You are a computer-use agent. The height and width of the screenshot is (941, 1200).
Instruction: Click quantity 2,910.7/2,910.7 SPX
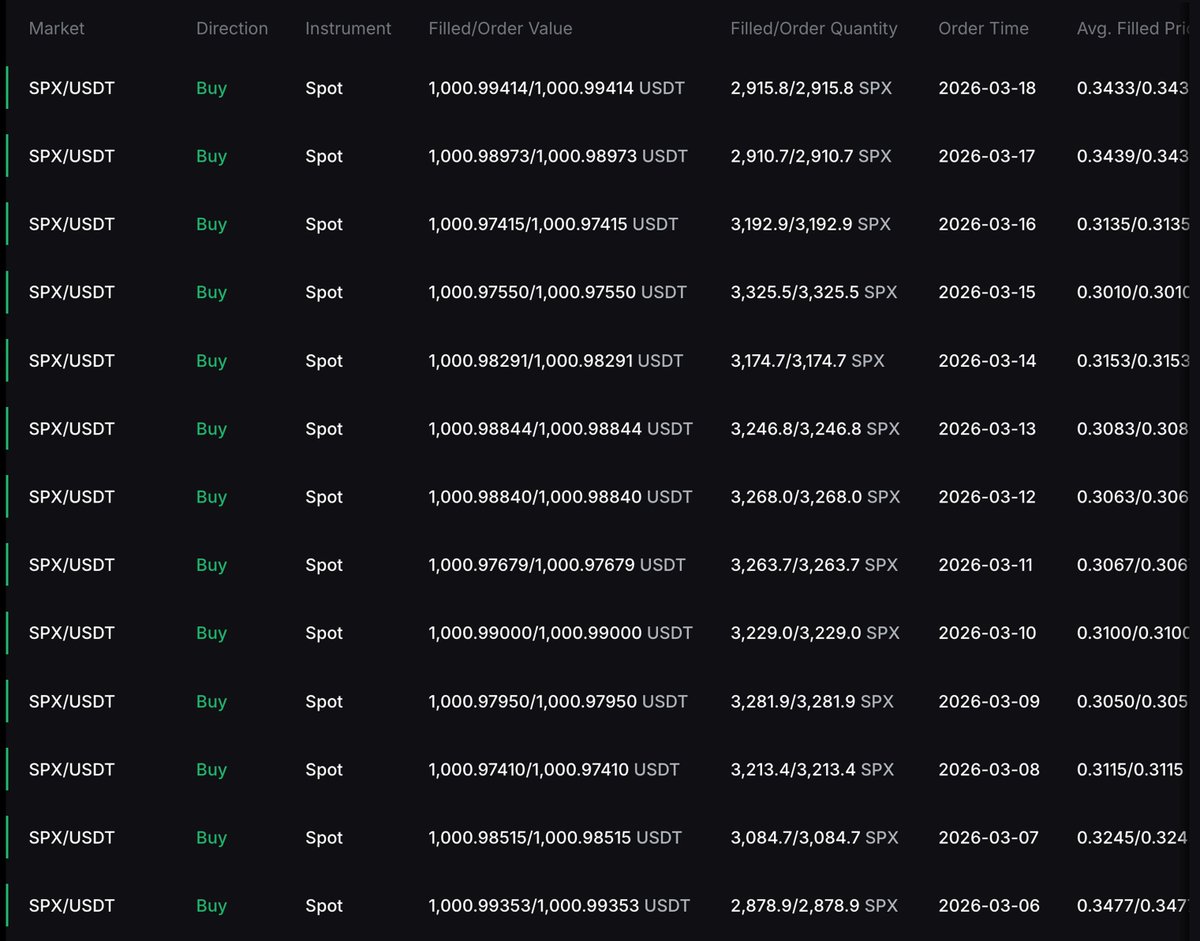coord(811,156)
